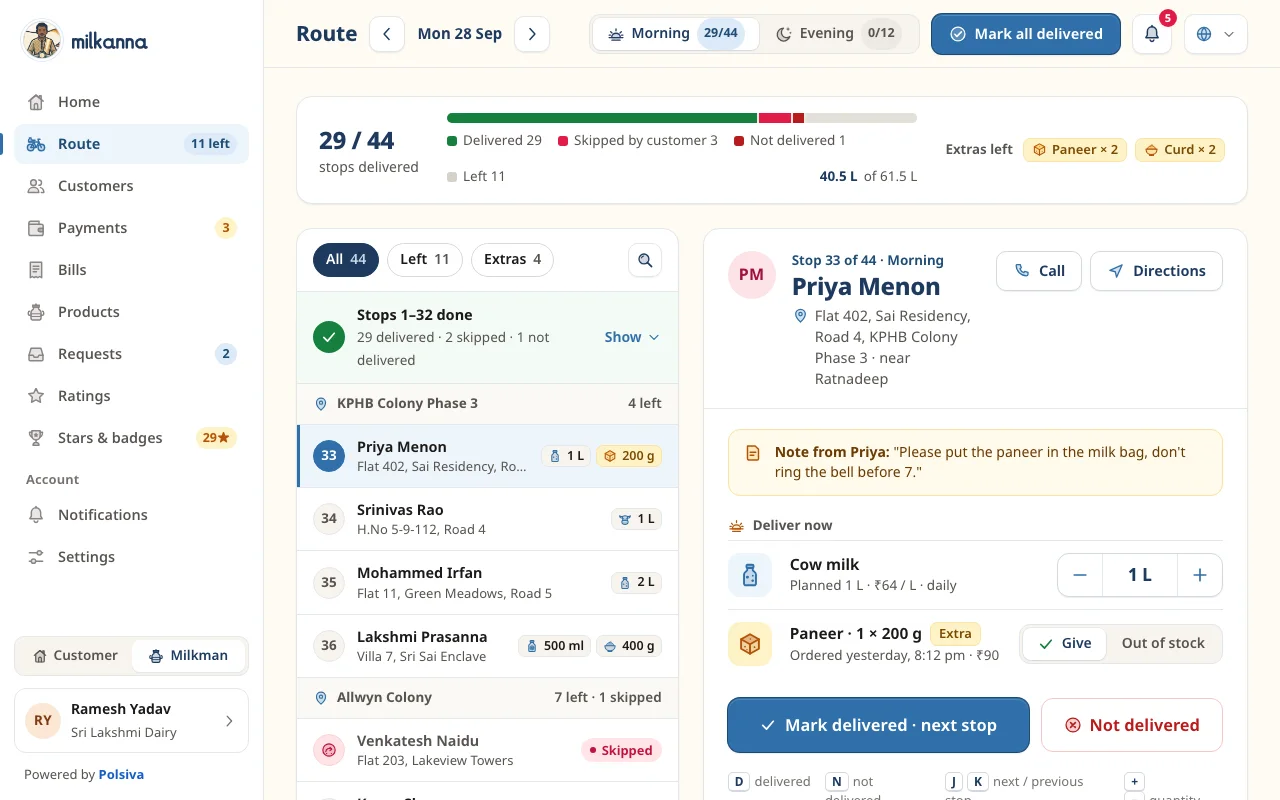Image resolution: width=1280 pixels, height=800 pixels.
Task: Open Ramesh Yadav profile chevron
Action: coord(229,720)
